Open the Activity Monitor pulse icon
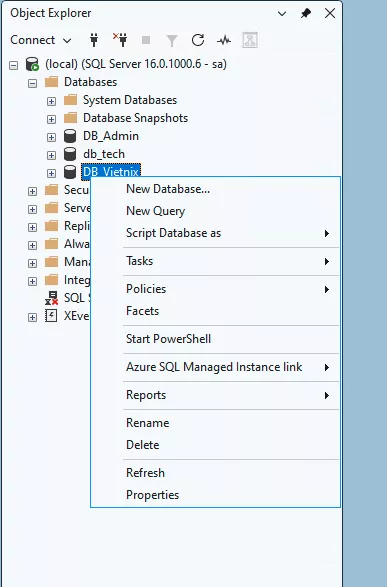387x587 pixels. pyautogui.click(x=224, y=40)
